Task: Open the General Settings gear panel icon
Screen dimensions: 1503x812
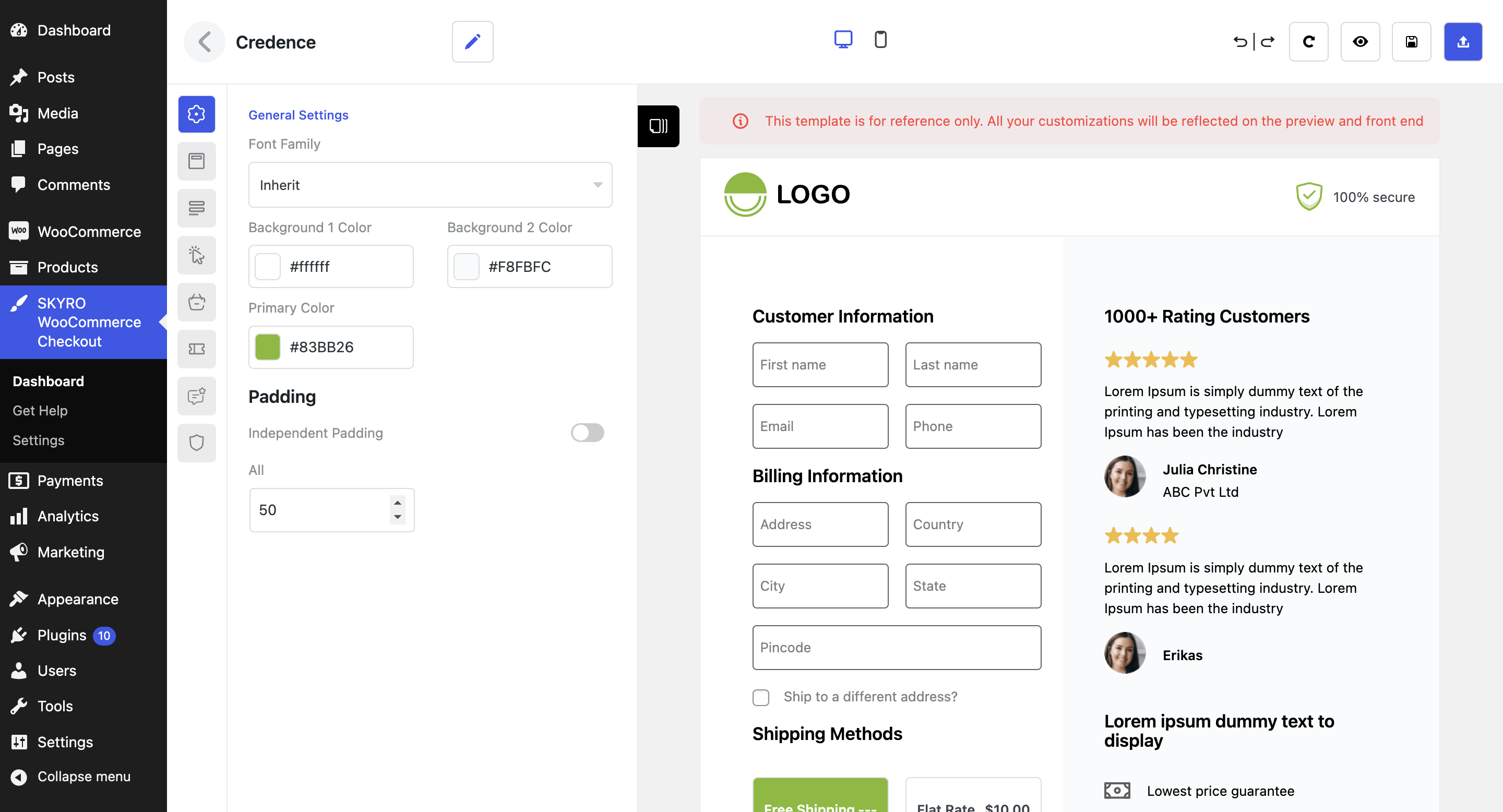Action: [197, 114]
